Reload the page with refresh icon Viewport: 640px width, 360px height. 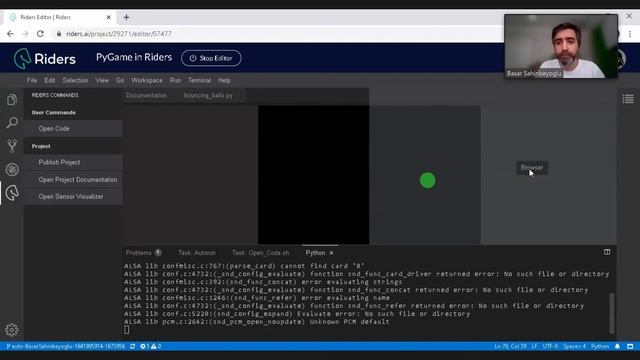pyautogui.click(x=40, y=33)
